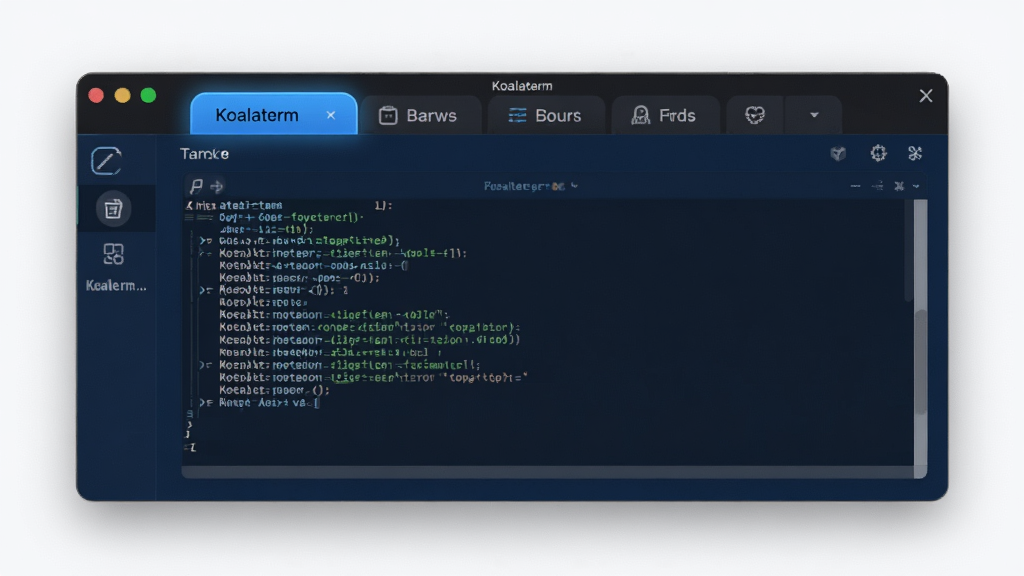Click the clipboard icon on the Barws tab
Screen dimensions: 1024x576
coord(388,116)
